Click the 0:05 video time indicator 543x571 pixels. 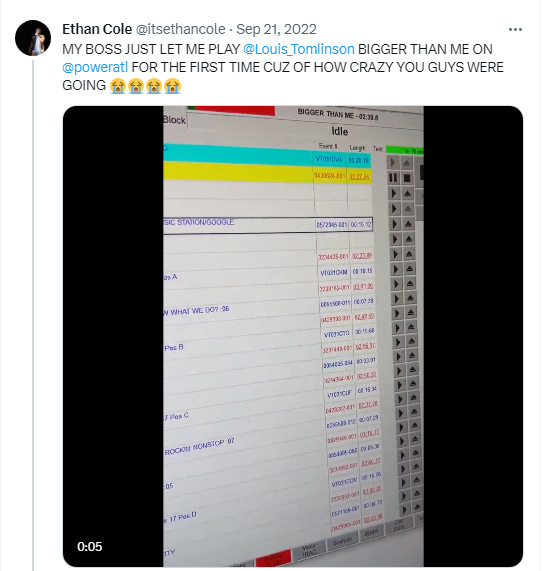pyautogui.click(x=90, y=547)
